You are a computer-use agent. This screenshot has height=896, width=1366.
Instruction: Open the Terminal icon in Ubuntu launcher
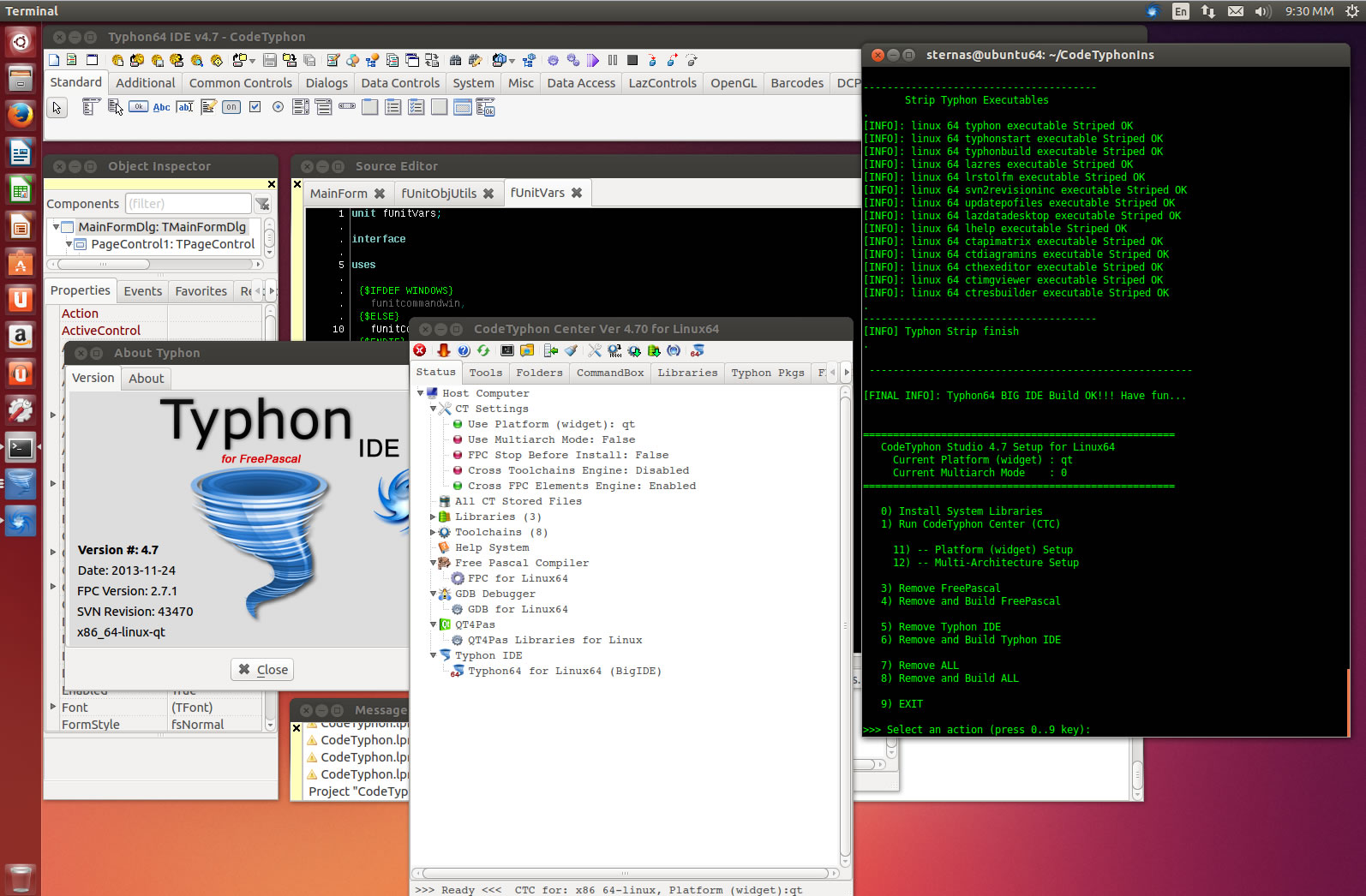(x=21, y=447)
